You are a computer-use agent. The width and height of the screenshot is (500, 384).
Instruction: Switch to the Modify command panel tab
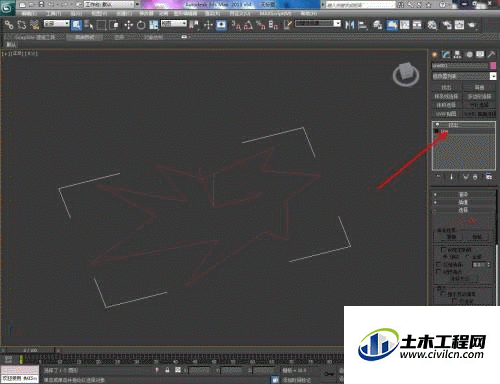[446, 54]
